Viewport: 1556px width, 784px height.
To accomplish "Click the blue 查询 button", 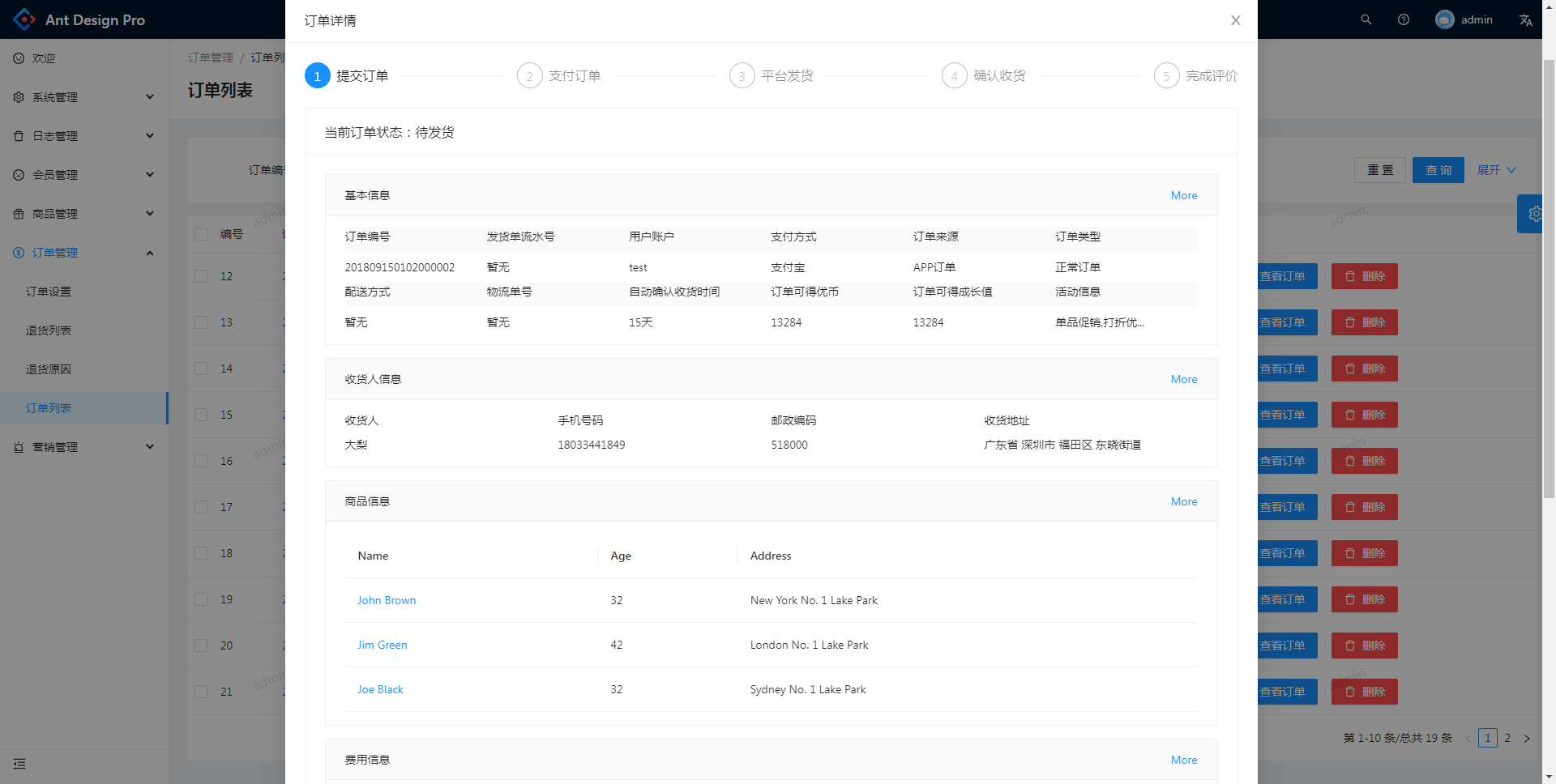I will [1438, 170].
